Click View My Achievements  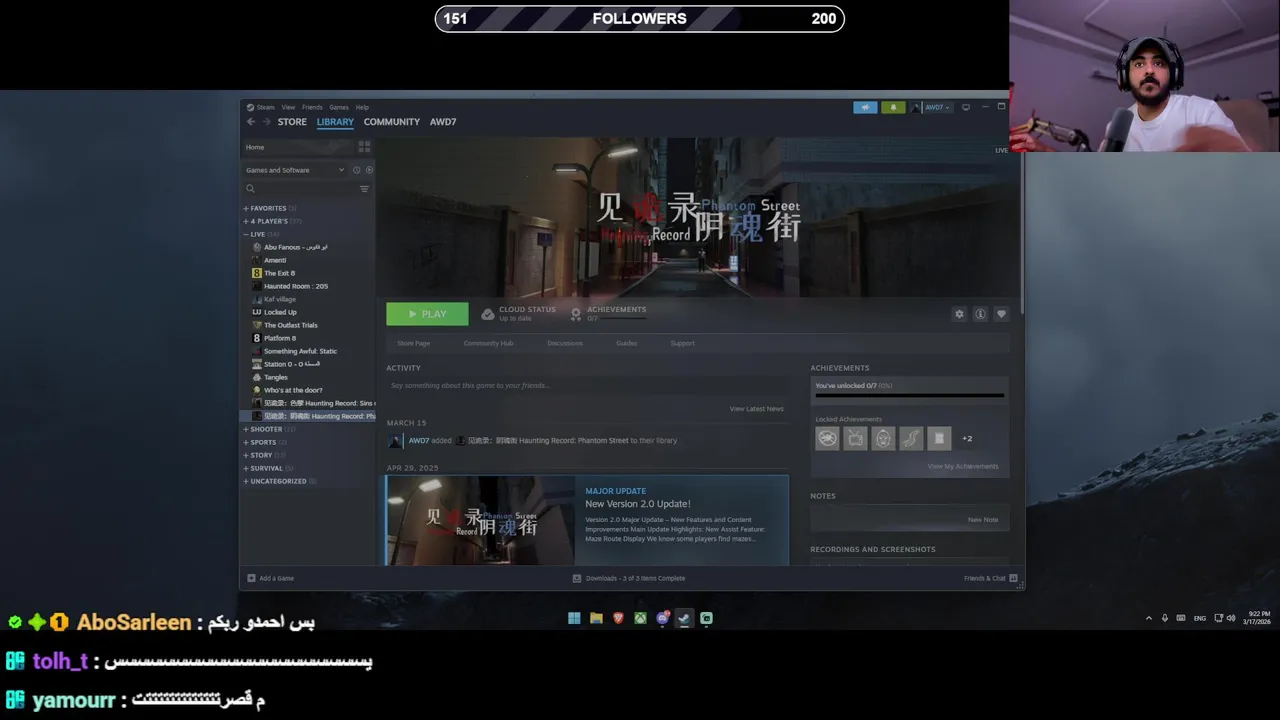click(963, 466)
